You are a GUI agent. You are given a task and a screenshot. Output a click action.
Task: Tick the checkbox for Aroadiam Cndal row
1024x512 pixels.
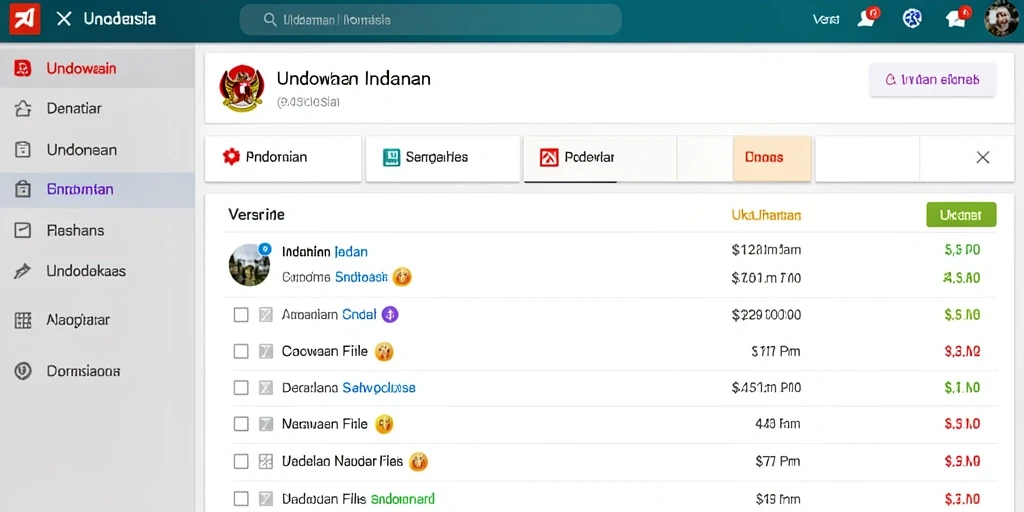(x=241, y=315)
